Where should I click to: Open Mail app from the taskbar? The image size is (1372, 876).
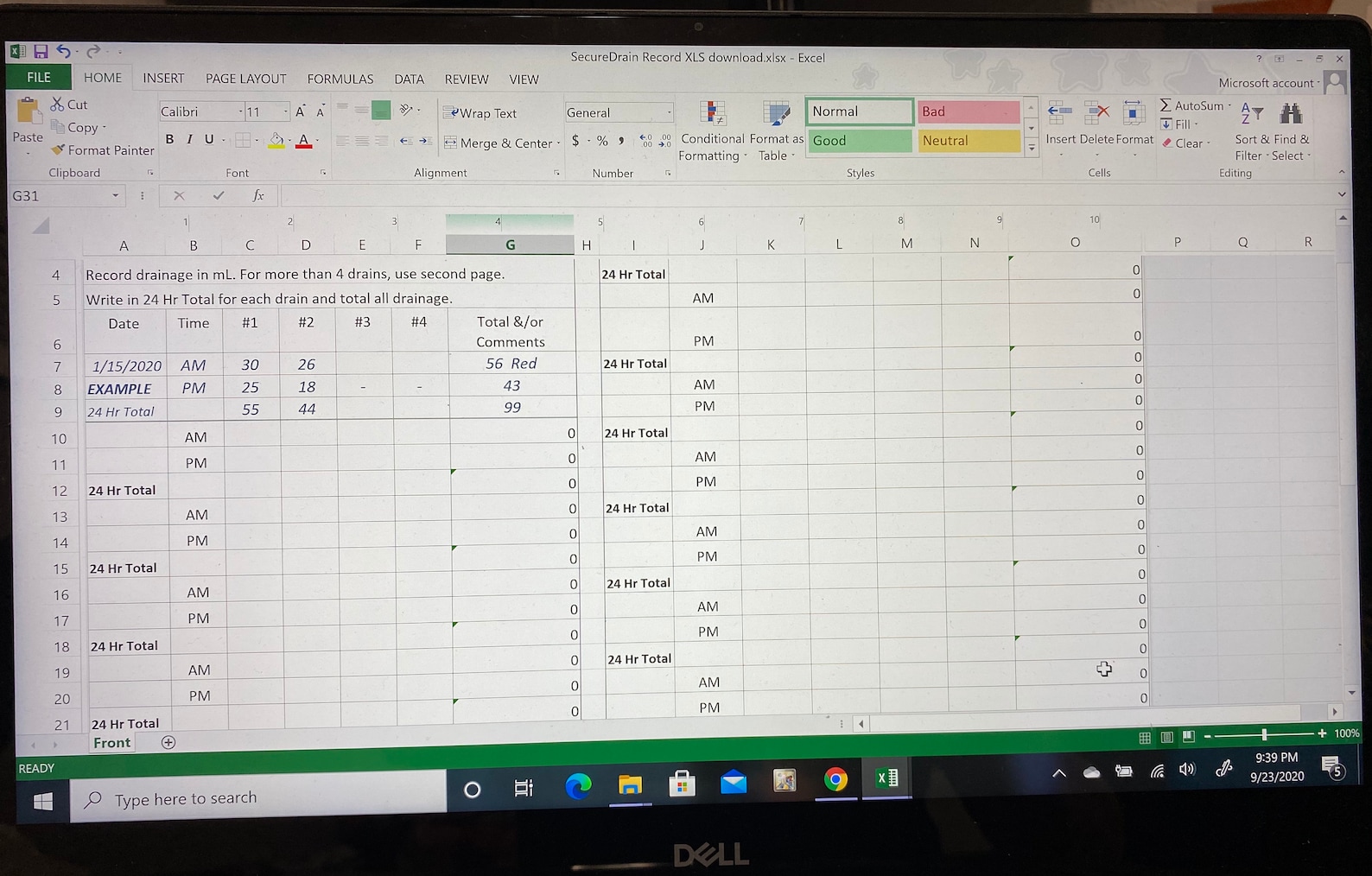[x=734, y=783]
